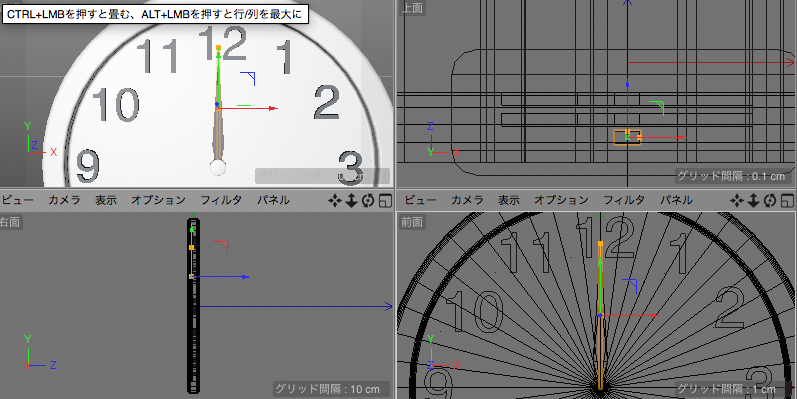Click the グリッド間隔 : 10 cm text

(327, 389)
